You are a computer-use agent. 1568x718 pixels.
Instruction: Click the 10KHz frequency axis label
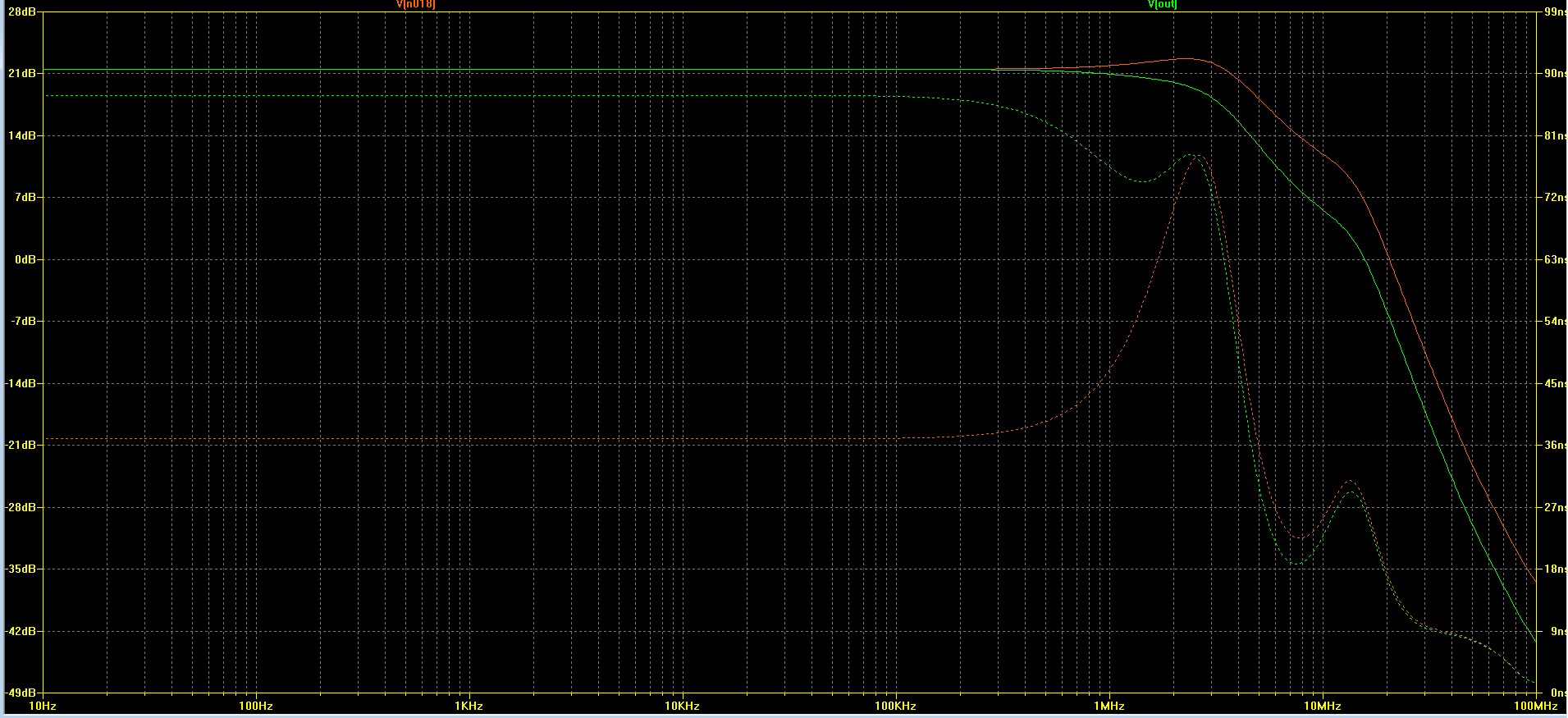click(683, 706)
